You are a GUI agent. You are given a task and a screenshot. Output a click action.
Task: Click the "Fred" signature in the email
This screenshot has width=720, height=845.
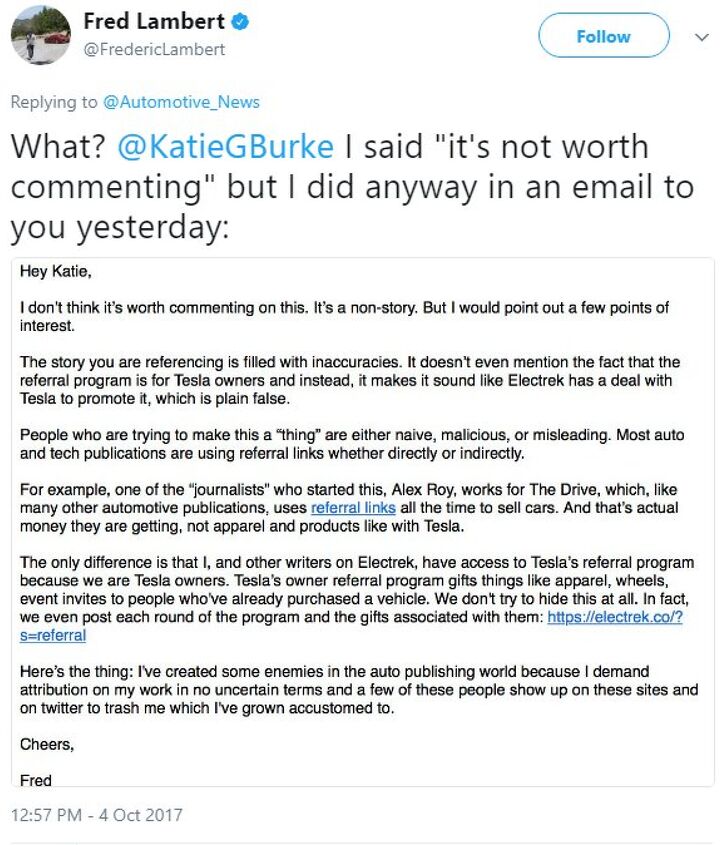(x=36, y=779)
